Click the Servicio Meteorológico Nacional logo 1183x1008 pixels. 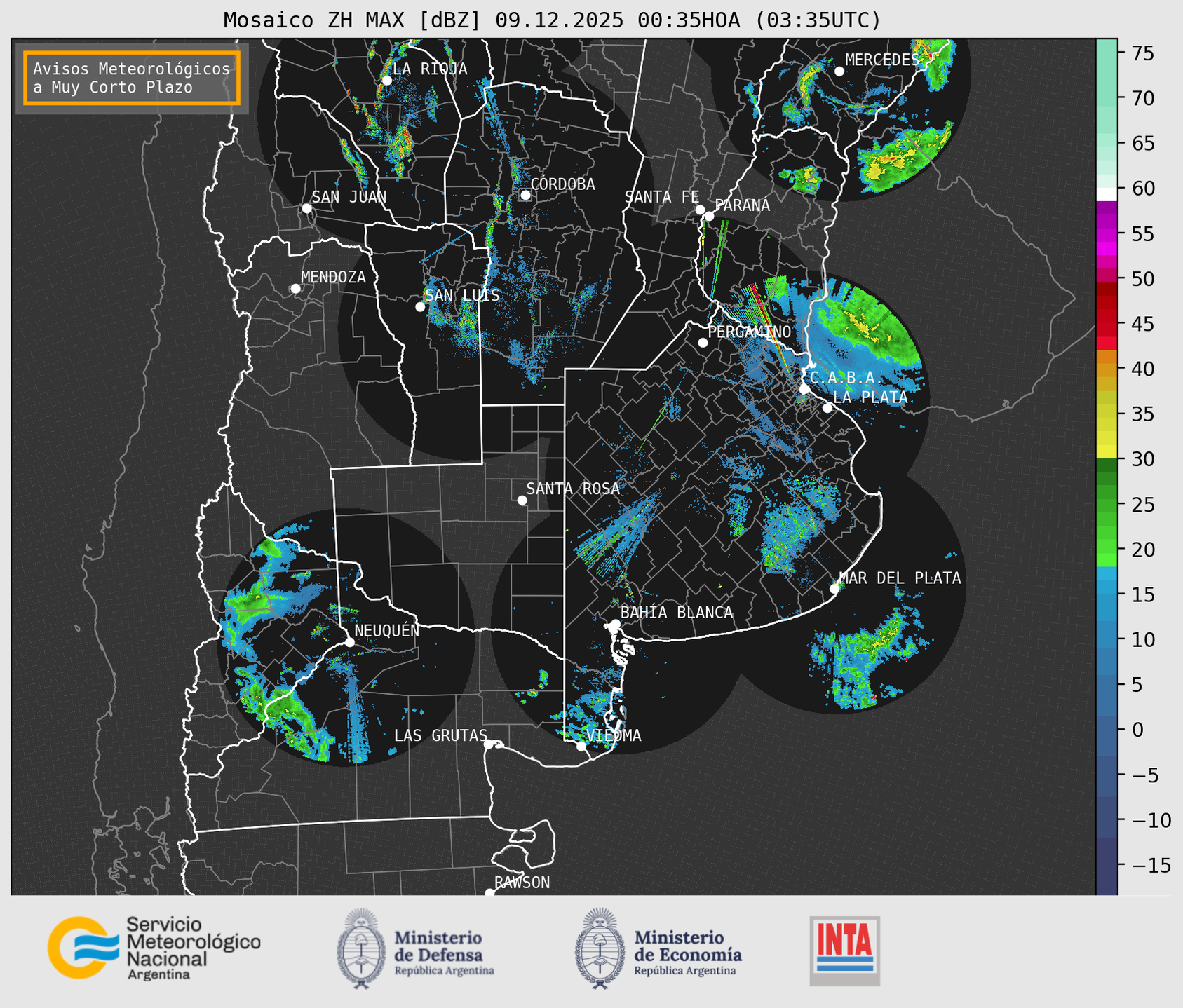click(x=154, y=948)
